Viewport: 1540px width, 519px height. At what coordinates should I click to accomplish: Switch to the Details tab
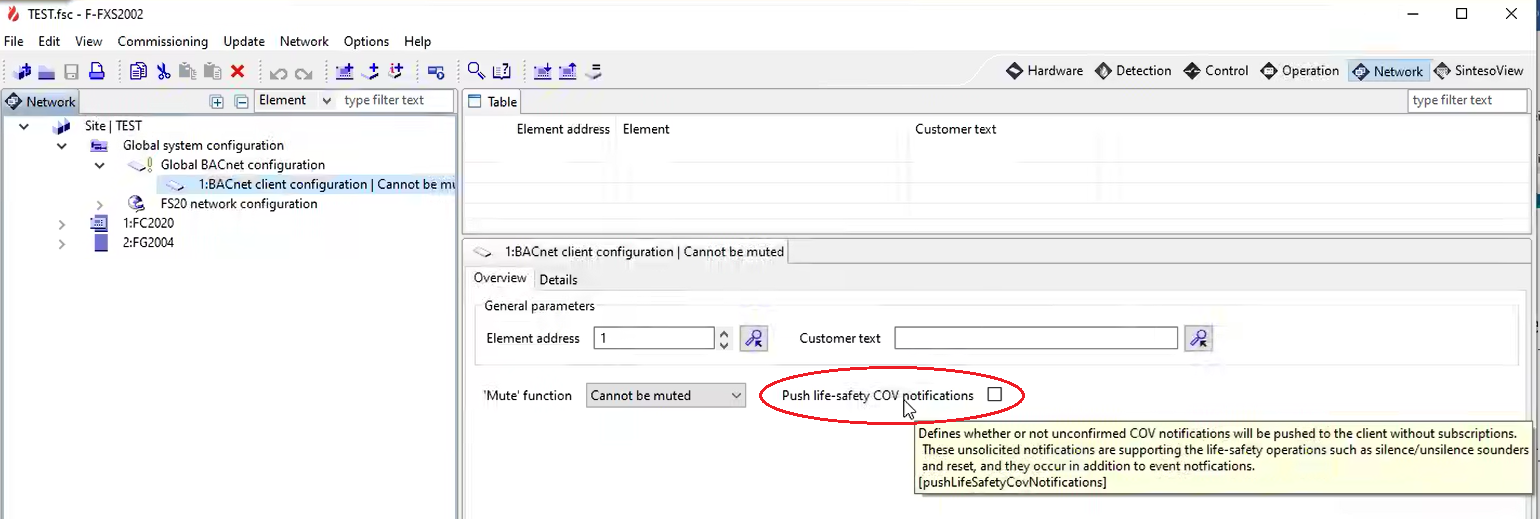coord(558,279)
